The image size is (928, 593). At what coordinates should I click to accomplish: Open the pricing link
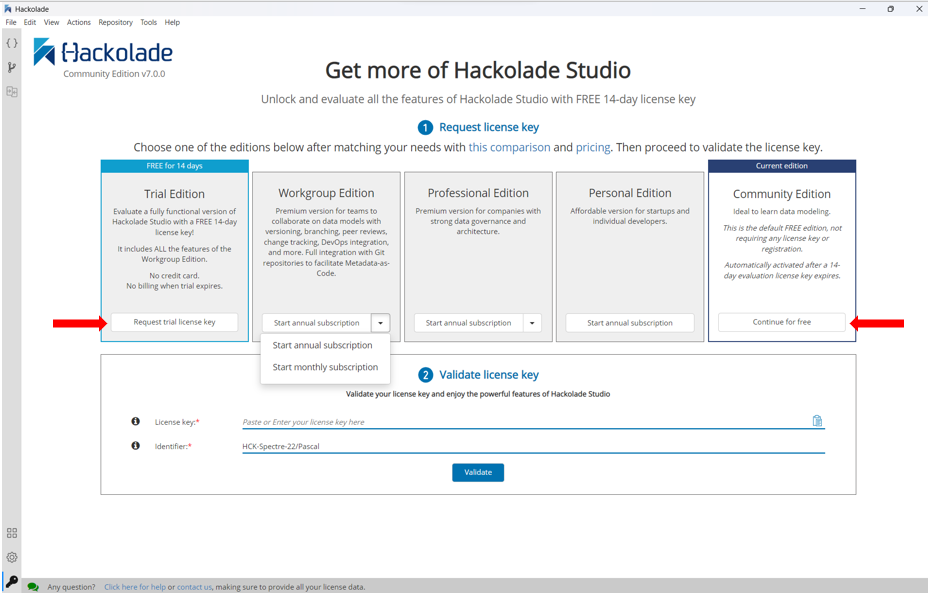[x=594, y=147]
